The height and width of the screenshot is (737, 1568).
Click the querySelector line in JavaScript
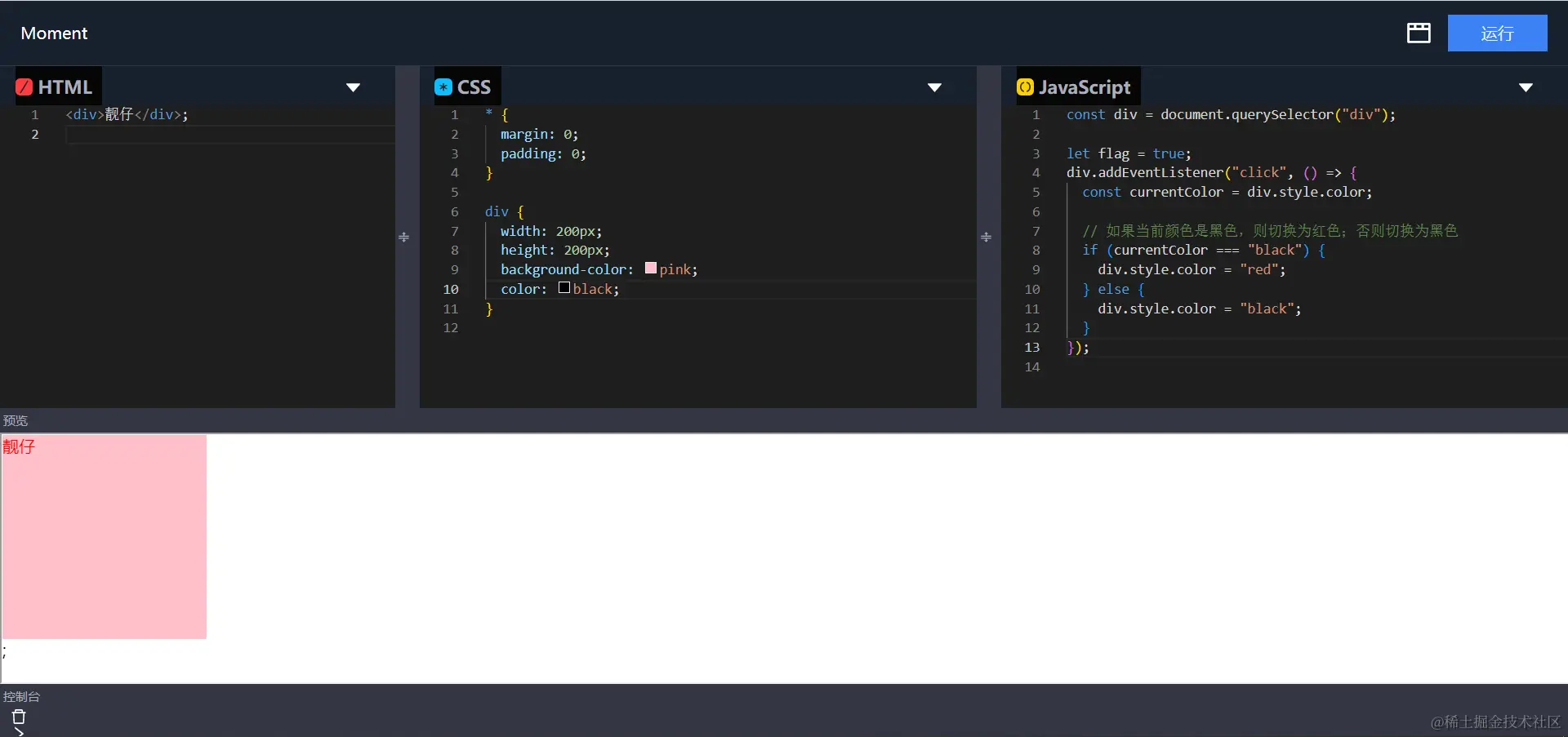point(1231,115)
